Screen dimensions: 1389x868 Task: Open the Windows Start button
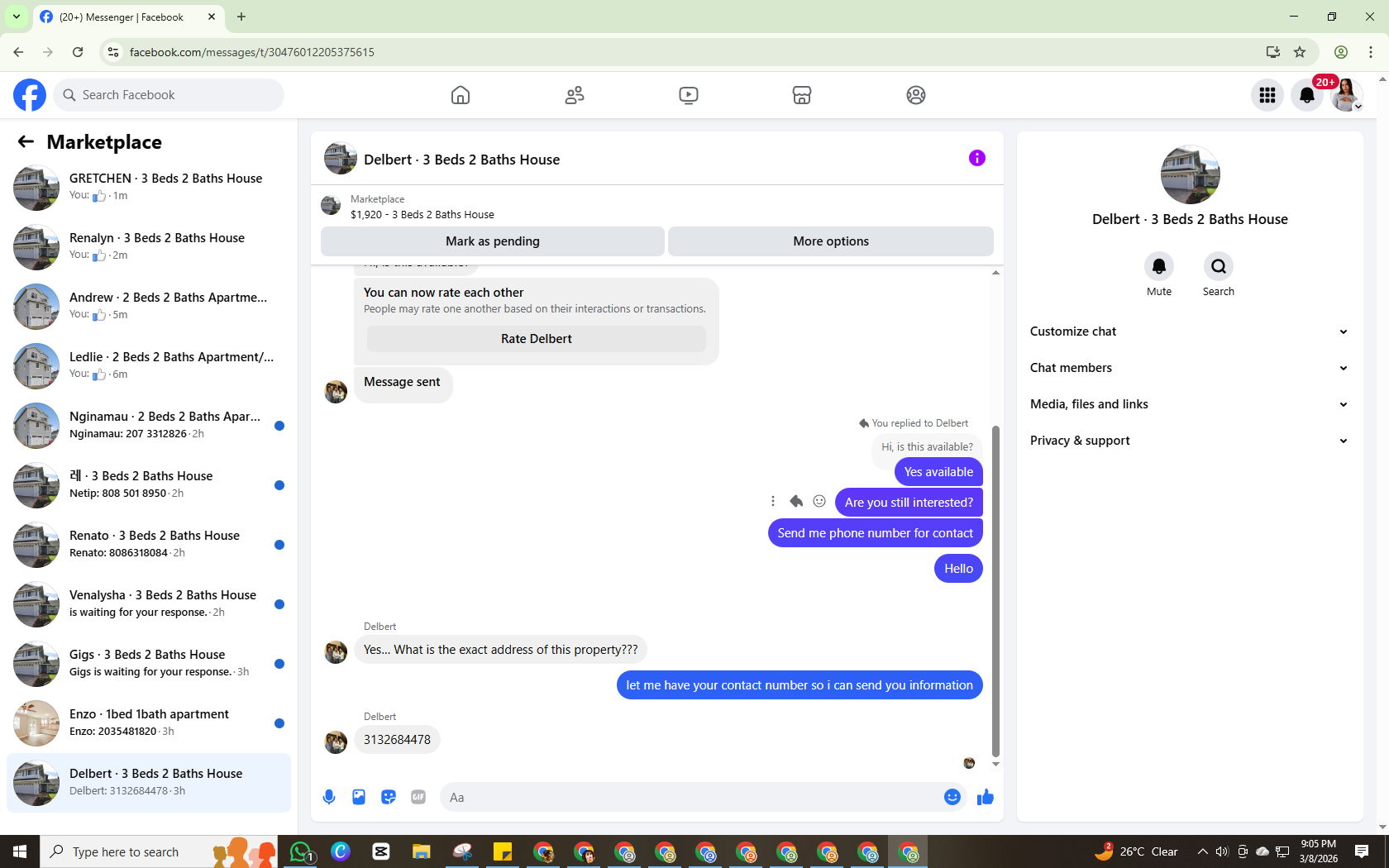[20, 851]
